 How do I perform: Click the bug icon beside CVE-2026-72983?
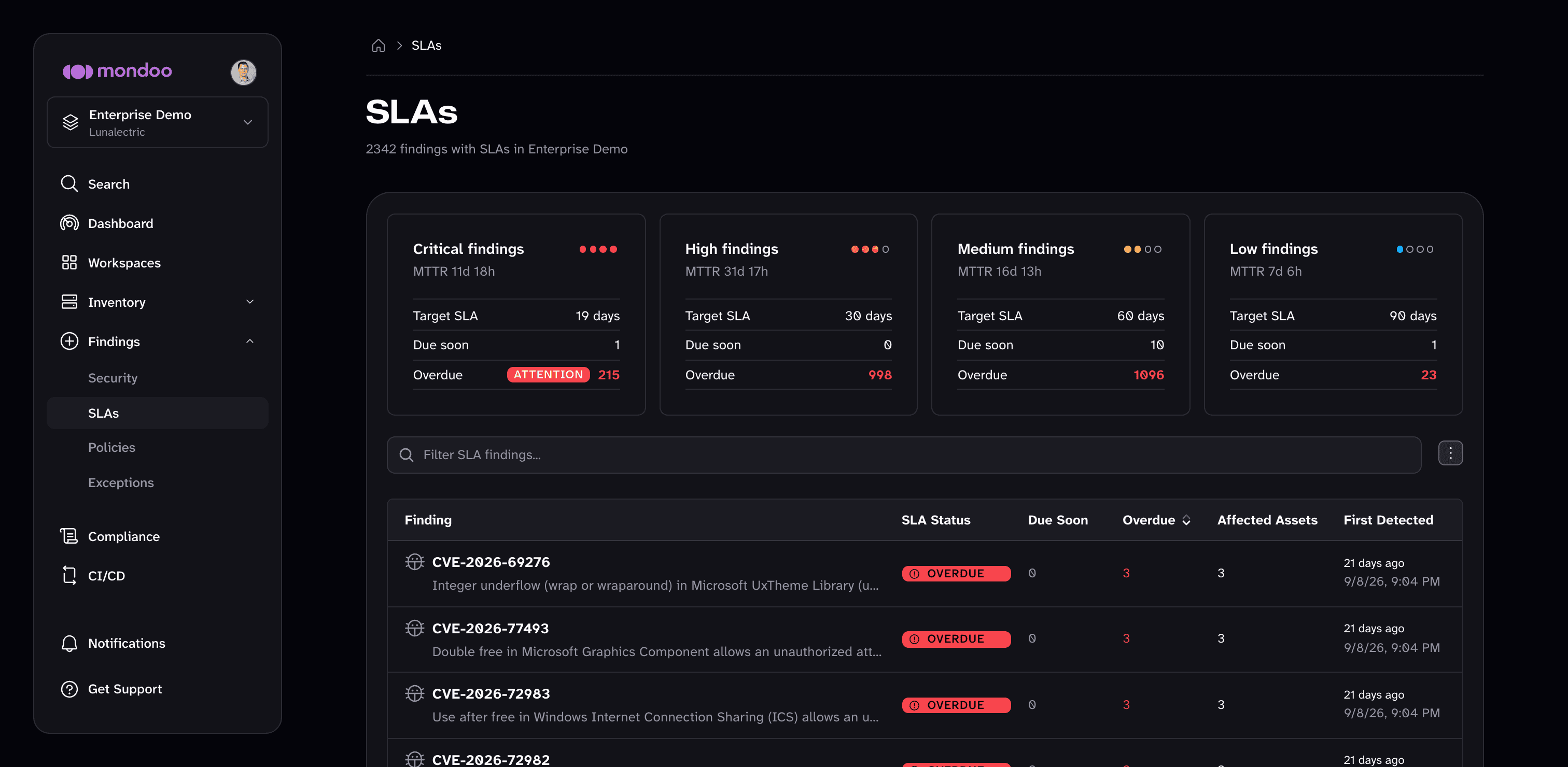414,693
